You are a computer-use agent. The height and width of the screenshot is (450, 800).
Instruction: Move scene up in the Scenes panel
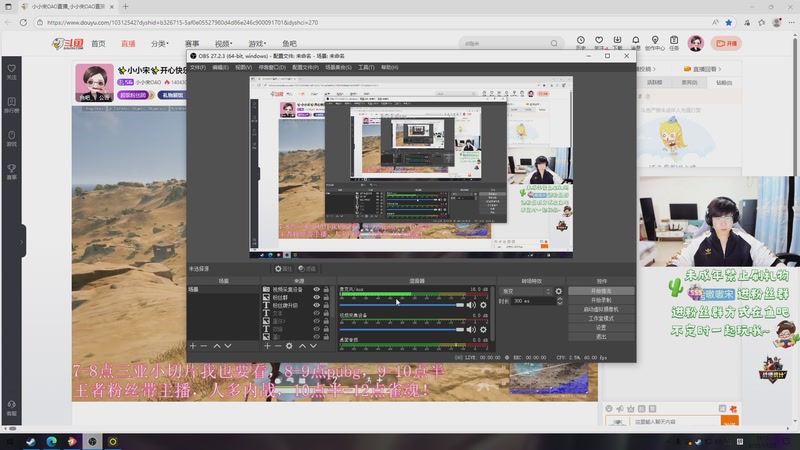pyautogui.click(x=217, y=346)
